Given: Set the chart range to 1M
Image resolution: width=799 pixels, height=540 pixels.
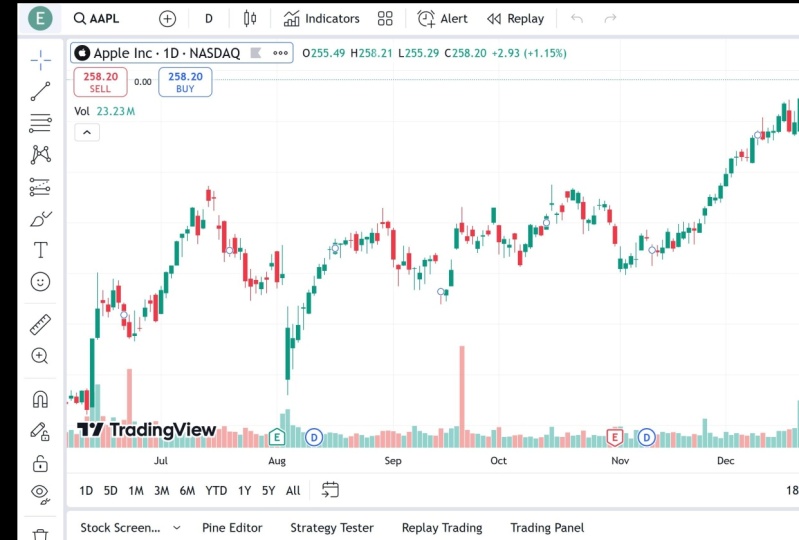Looking at the screenshot, I should [x=136, y=491].
